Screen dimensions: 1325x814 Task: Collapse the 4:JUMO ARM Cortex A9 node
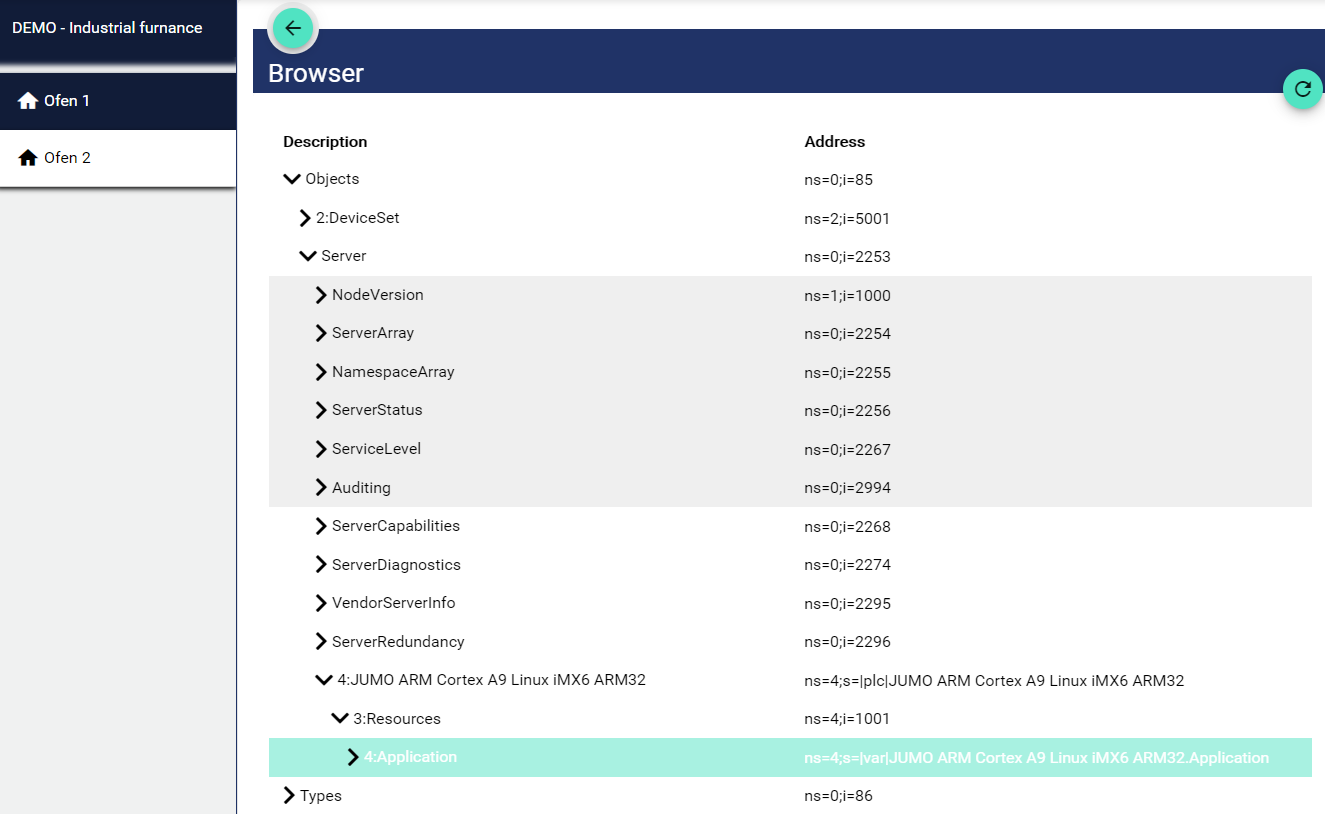pyautogui.click(x=324, y=680)
